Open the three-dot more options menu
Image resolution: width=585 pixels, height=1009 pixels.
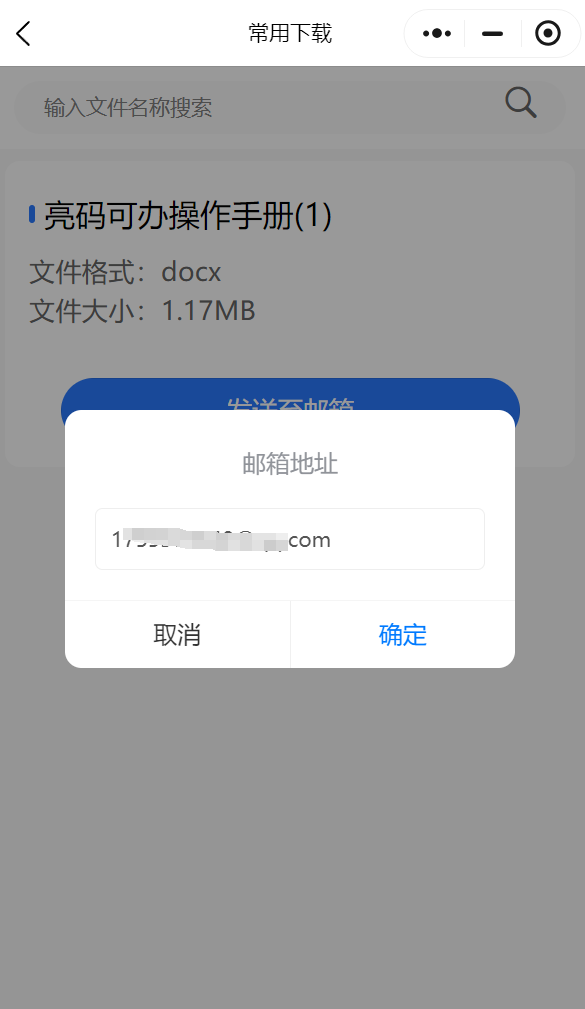tap(437, 33)
